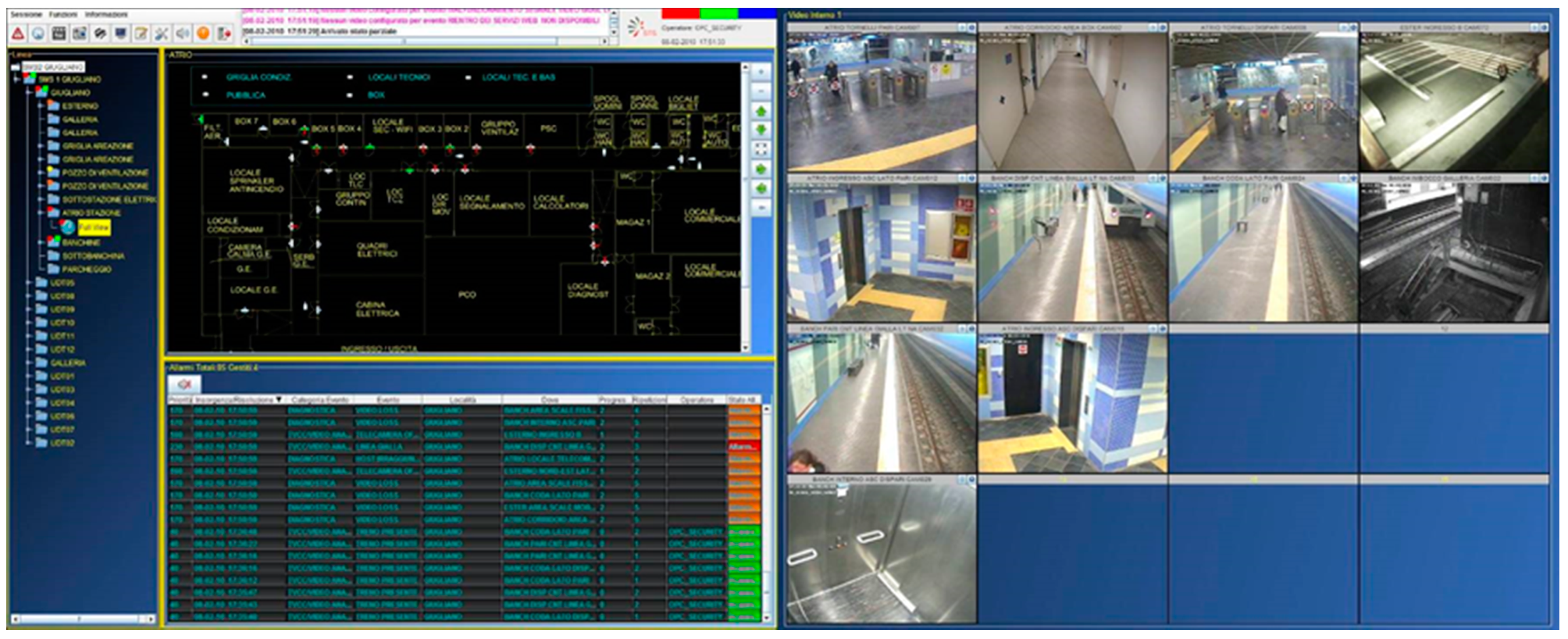The width and height of the screenshot is (1568, 639).
Task: Zoom in map with plus button
Action: pos(761,72)
